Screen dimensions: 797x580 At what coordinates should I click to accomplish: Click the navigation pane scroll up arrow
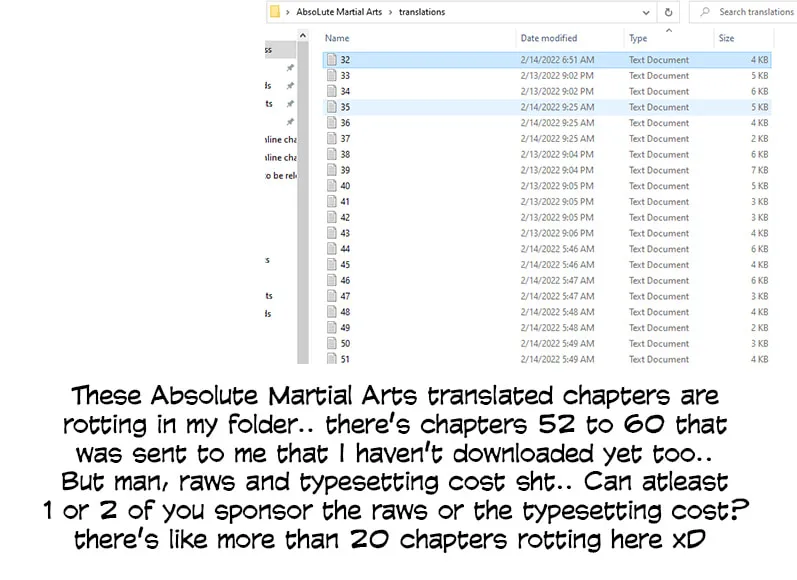coord(303,36)
